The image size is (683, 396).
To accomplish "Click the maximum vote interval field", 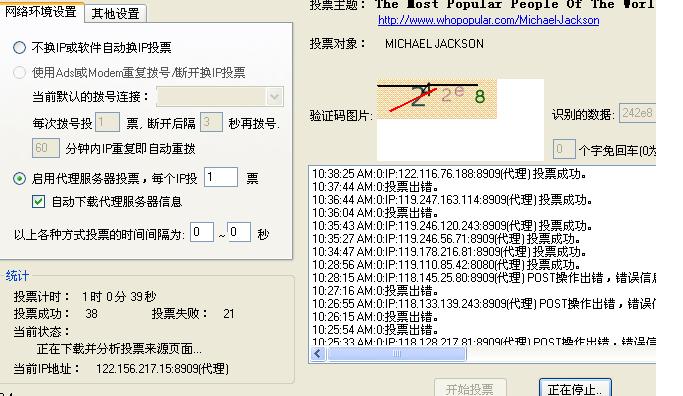I will click(239, 232).
